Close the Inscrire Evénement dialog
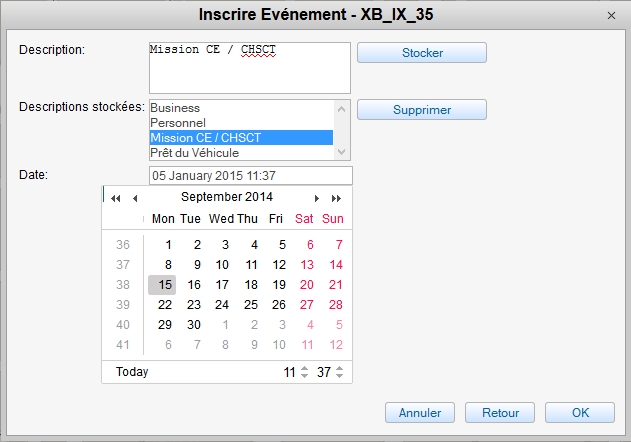The height and width of the screenshot is (442, 631). coord(611,15)
